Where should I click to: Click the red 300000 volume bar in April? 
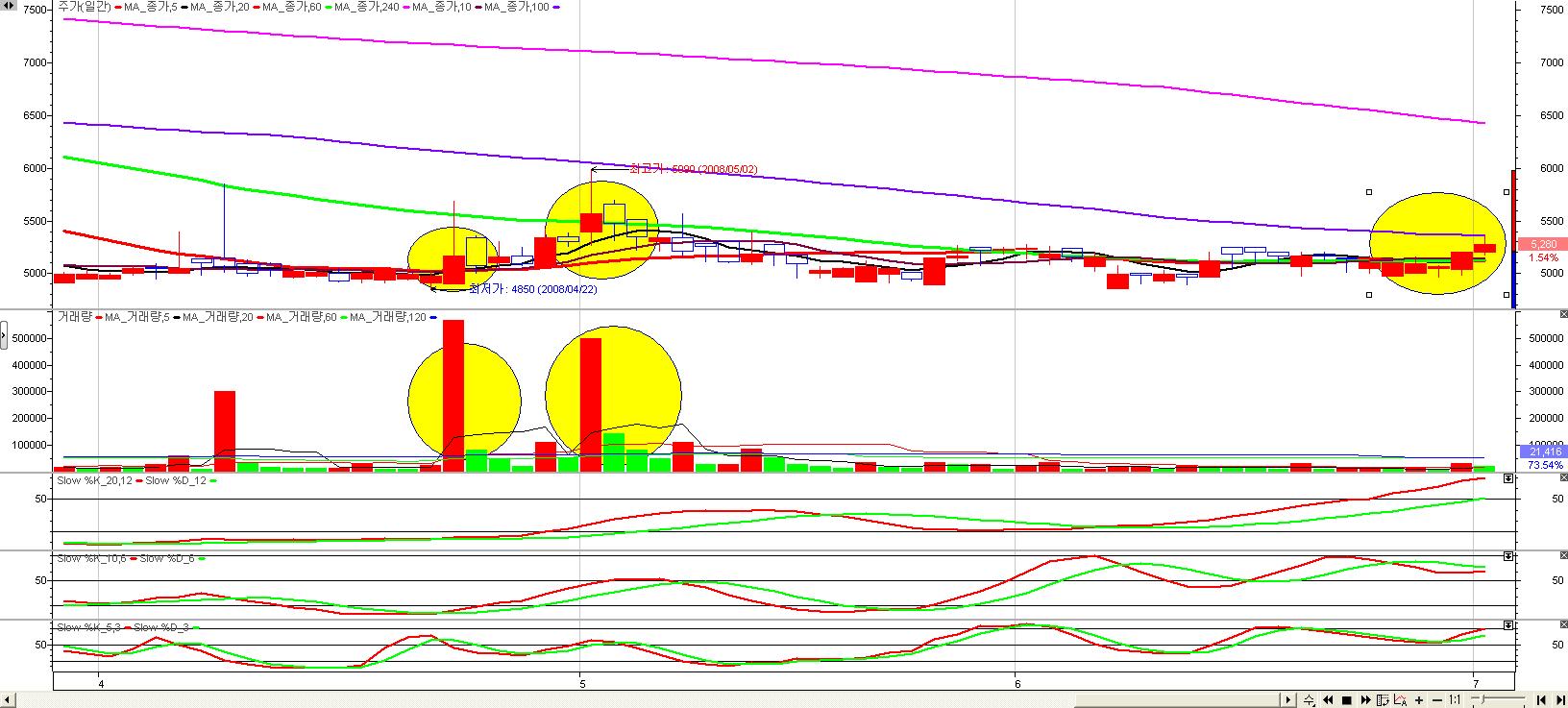[x=225, y=430]
